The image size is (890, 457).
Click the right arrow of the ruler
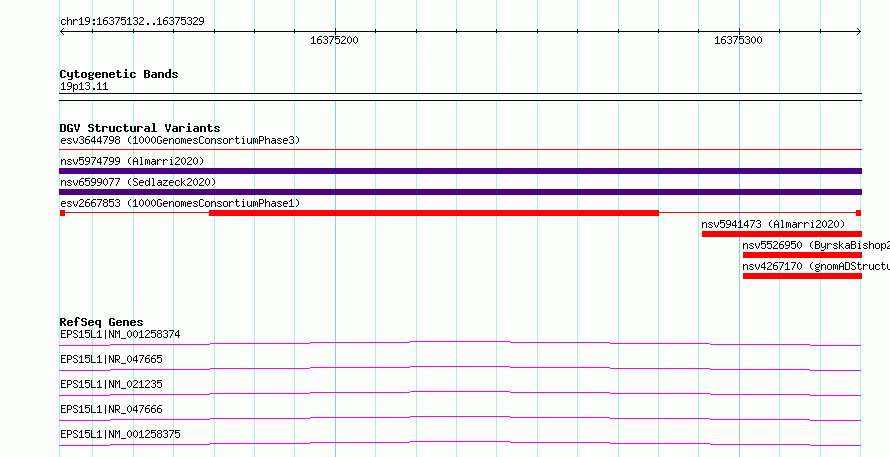(x=859, y=32)
